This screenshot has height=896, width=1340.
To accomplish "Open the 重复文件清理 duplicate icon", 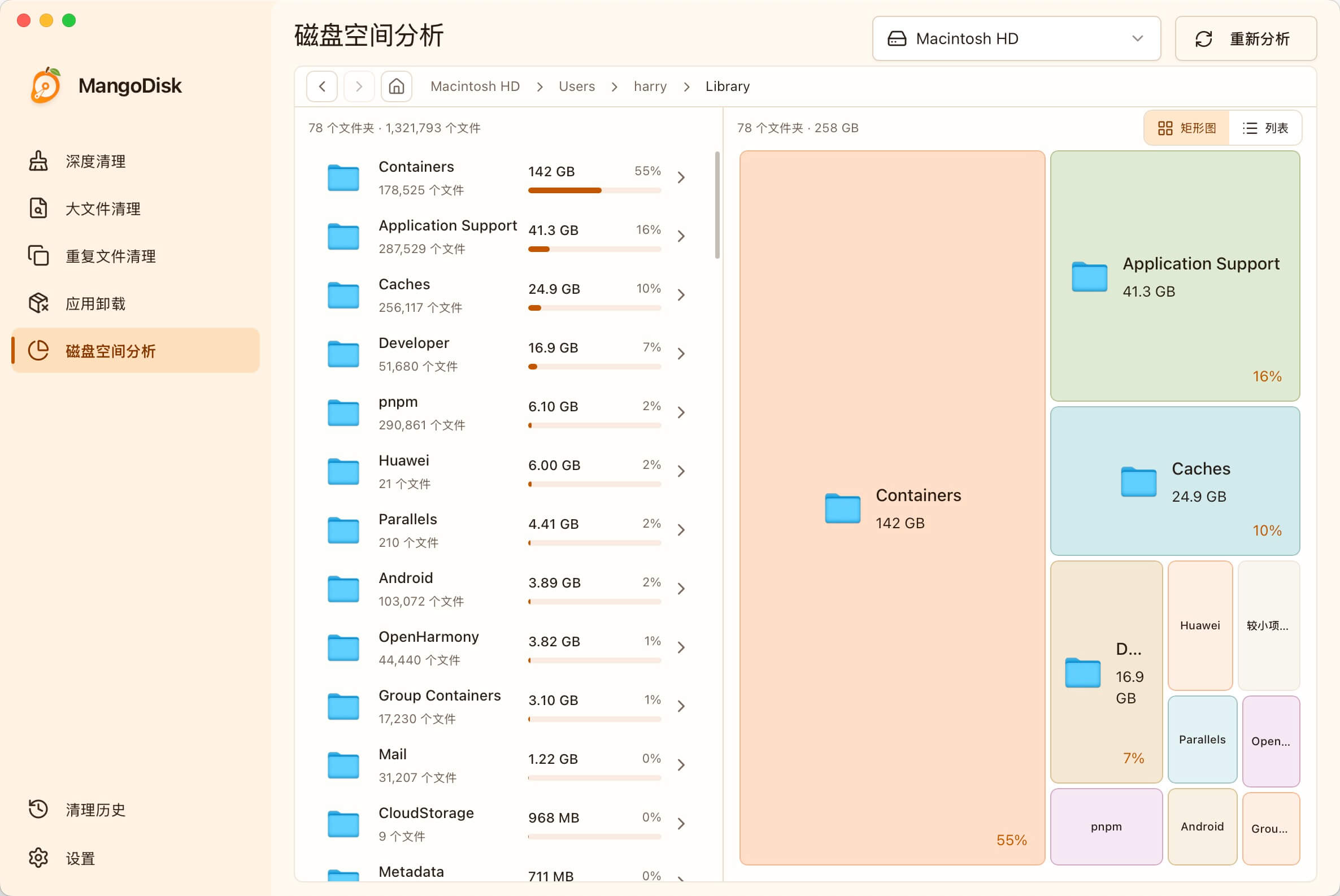I will pyautogui.click(x=38, y=256).
